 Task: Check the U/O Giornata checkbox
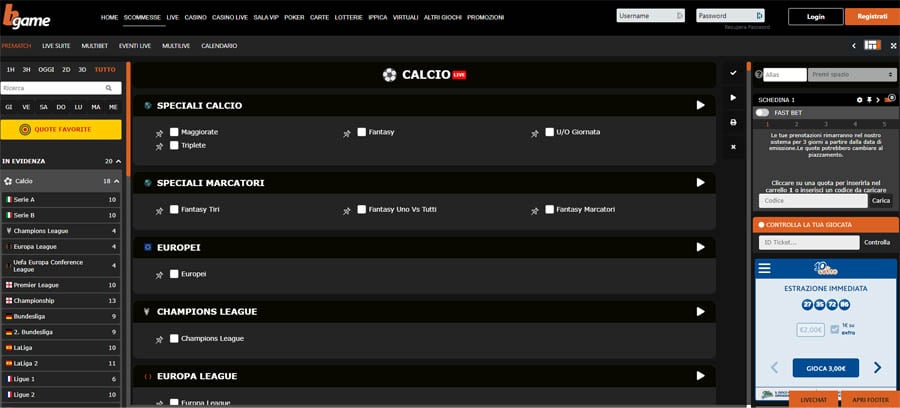tap(549, 131)
